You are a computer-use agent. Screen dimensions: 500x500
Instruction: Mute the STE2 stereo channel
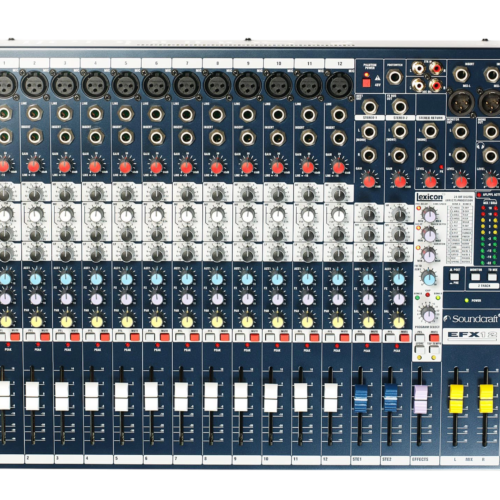[x=405, y=337]
